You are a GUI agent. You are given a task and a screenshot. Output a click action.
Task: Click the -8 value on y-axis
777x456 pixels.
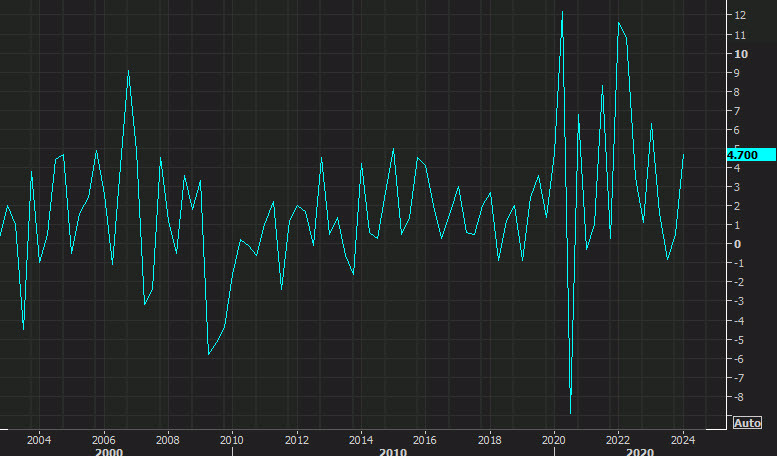tap(737, 397)
